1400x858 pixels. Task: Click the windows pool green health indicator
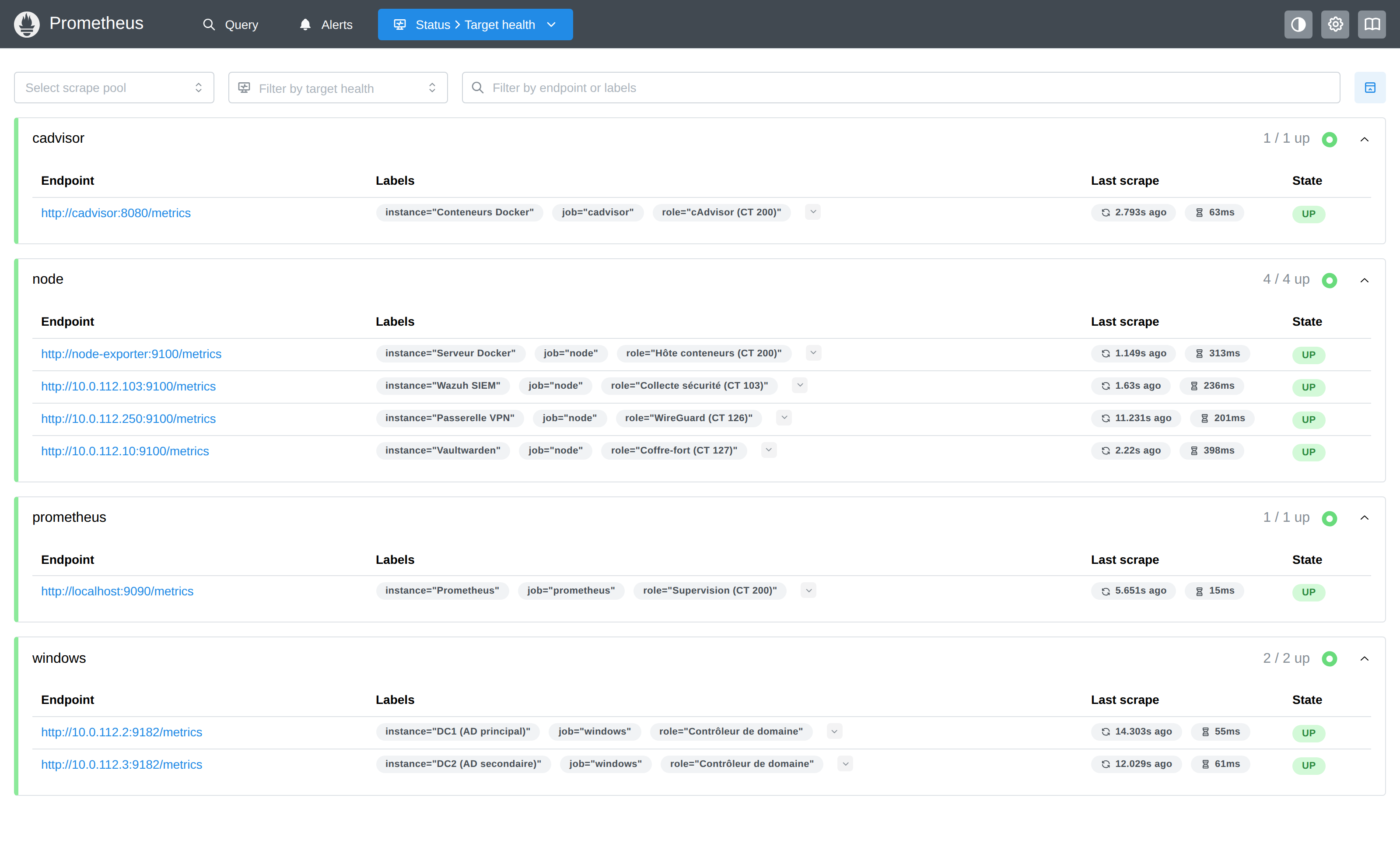click(x=1330, y=659)
